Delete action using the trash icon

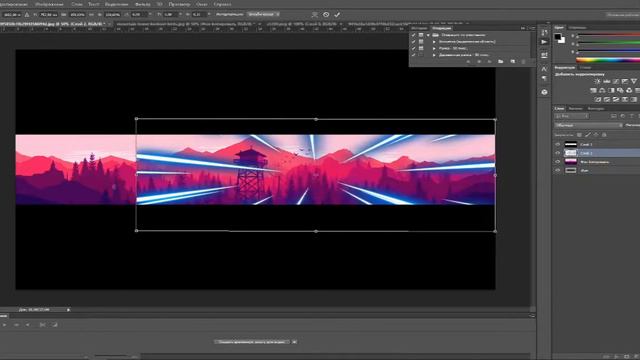pyautogui.click(x=523, y=61)
